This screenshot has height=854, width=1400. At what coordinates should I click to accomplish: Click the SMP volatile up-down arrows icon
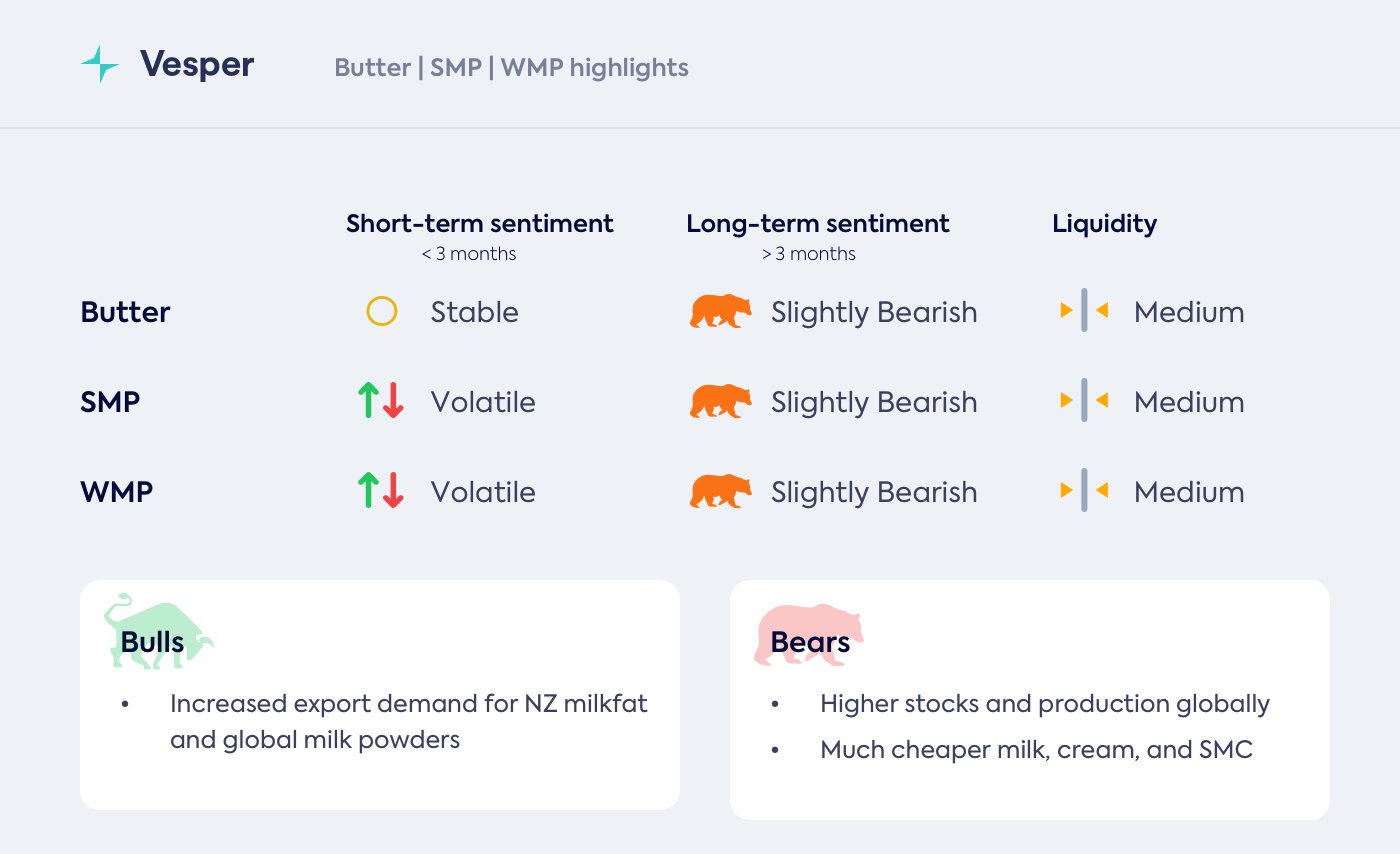(x=380, y=402)
